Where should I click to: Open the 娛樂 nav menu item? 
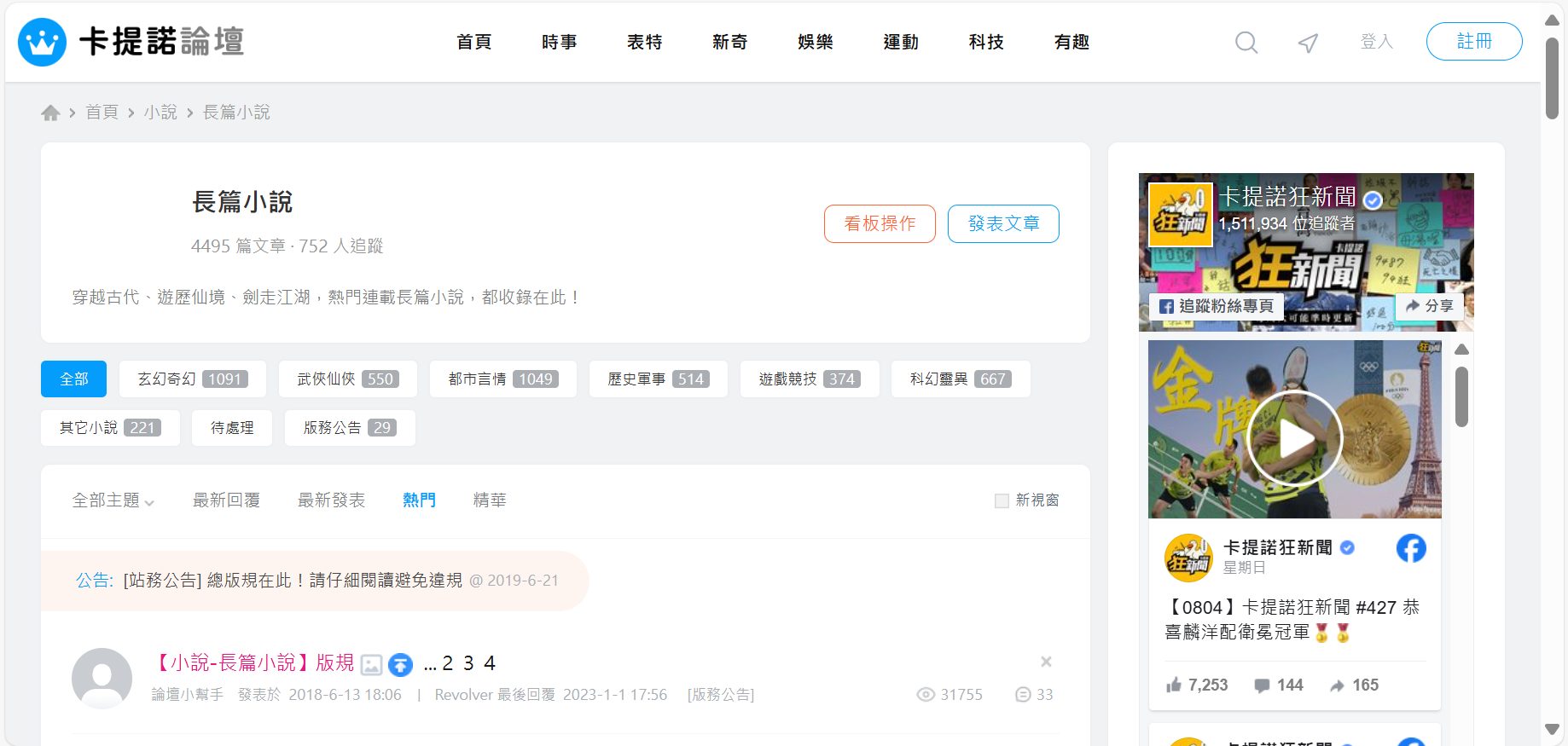816,42
